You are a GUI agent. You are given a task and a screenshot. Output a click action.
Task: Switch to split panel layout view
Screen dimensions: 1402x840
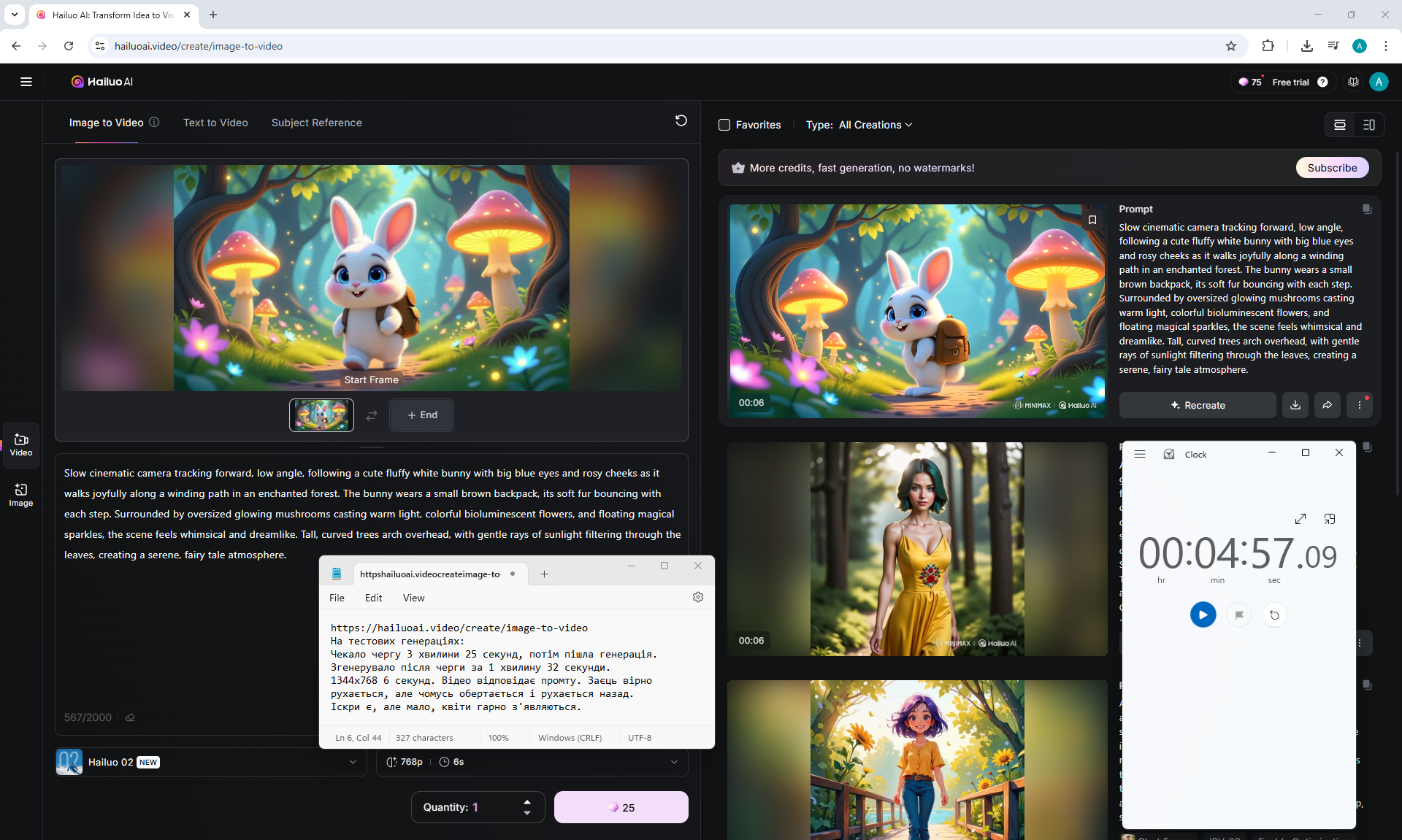1368,125
